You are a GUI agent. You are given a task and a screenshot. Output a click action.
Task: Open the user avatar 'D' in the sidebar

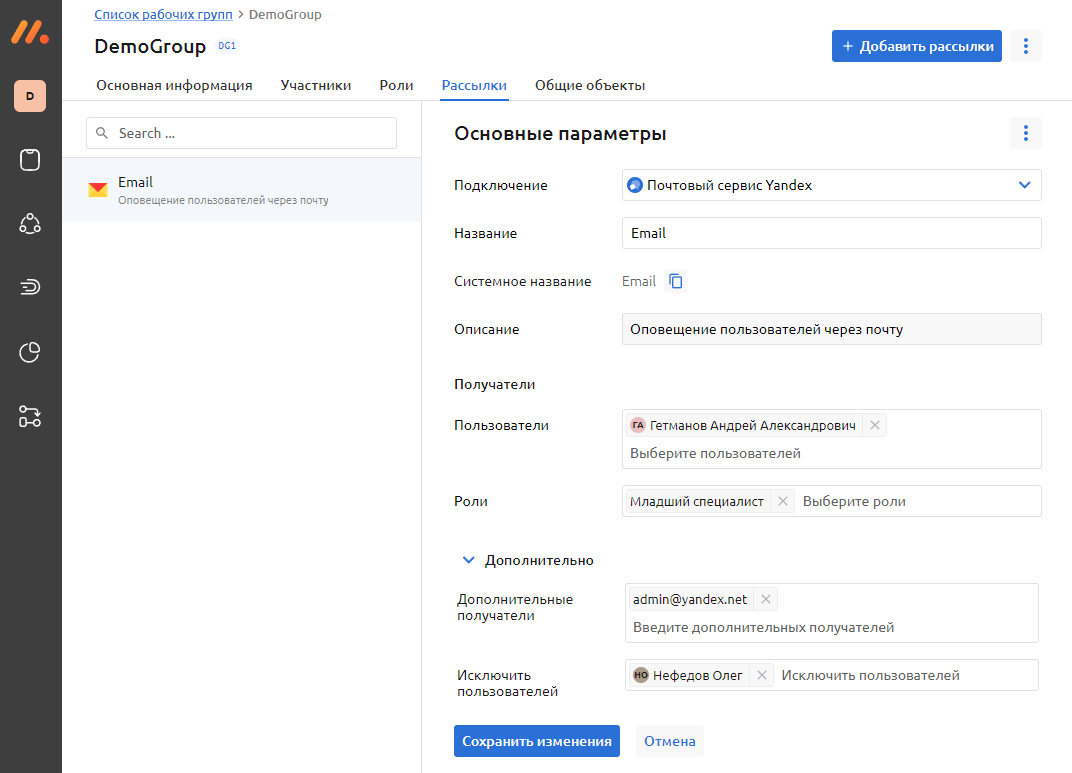(30, 96)
